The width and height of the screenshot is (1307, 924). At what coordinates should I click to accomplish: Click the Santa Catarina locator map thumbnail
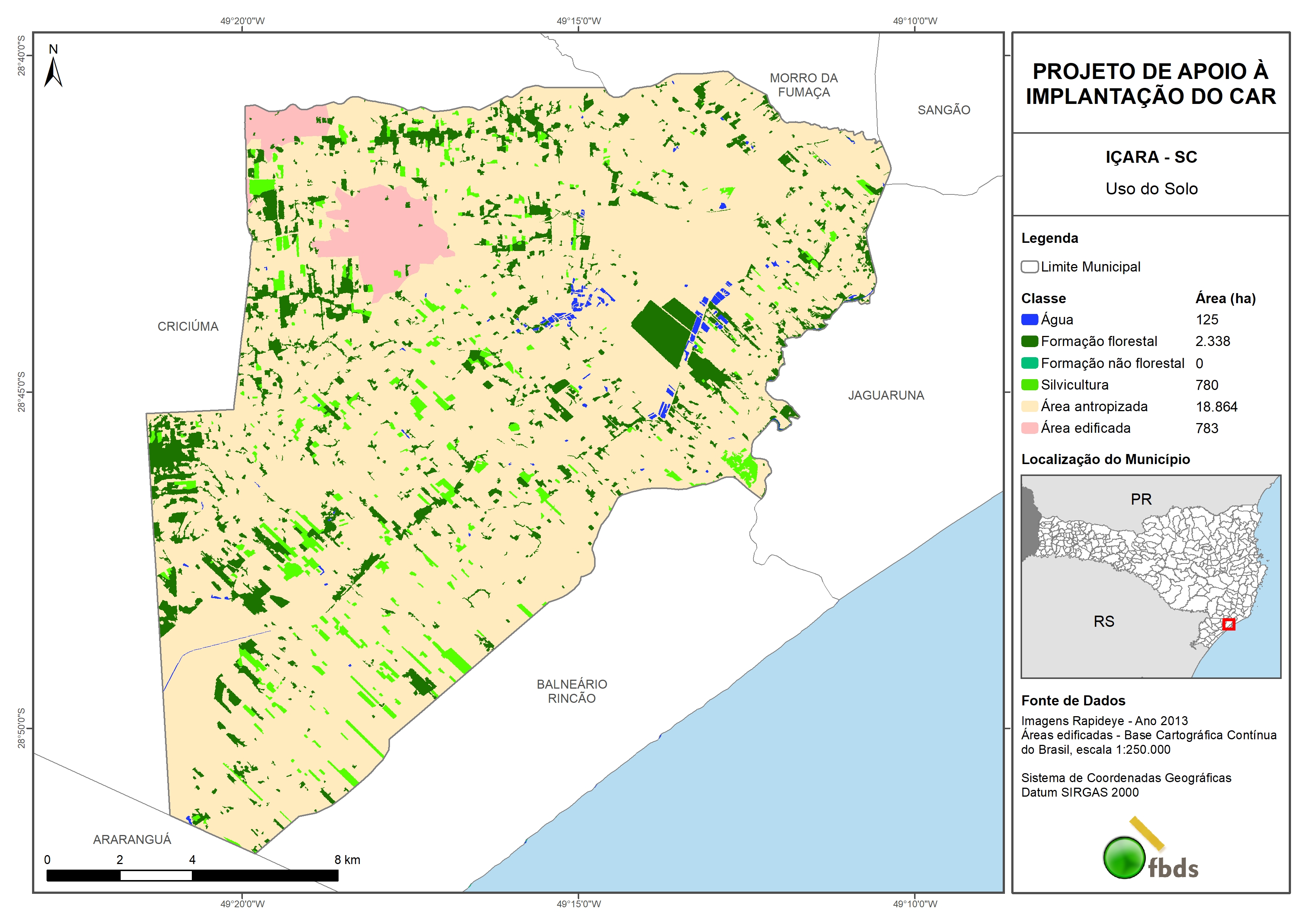pyautogui.click(x=1151, y=576)
